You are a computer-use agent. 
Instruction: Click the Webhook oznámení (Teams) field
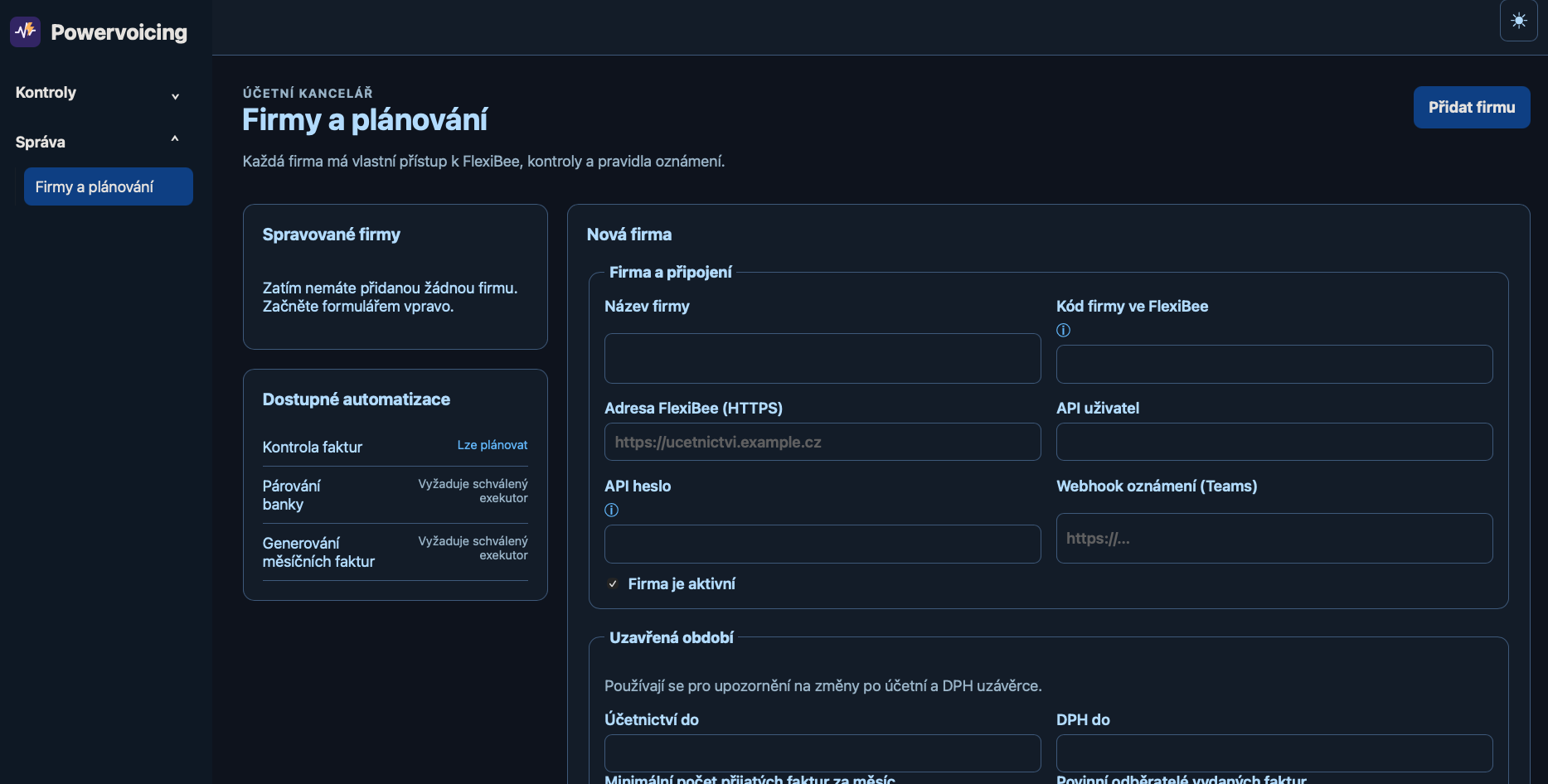pyautogui.click(x=1274, y=538)
